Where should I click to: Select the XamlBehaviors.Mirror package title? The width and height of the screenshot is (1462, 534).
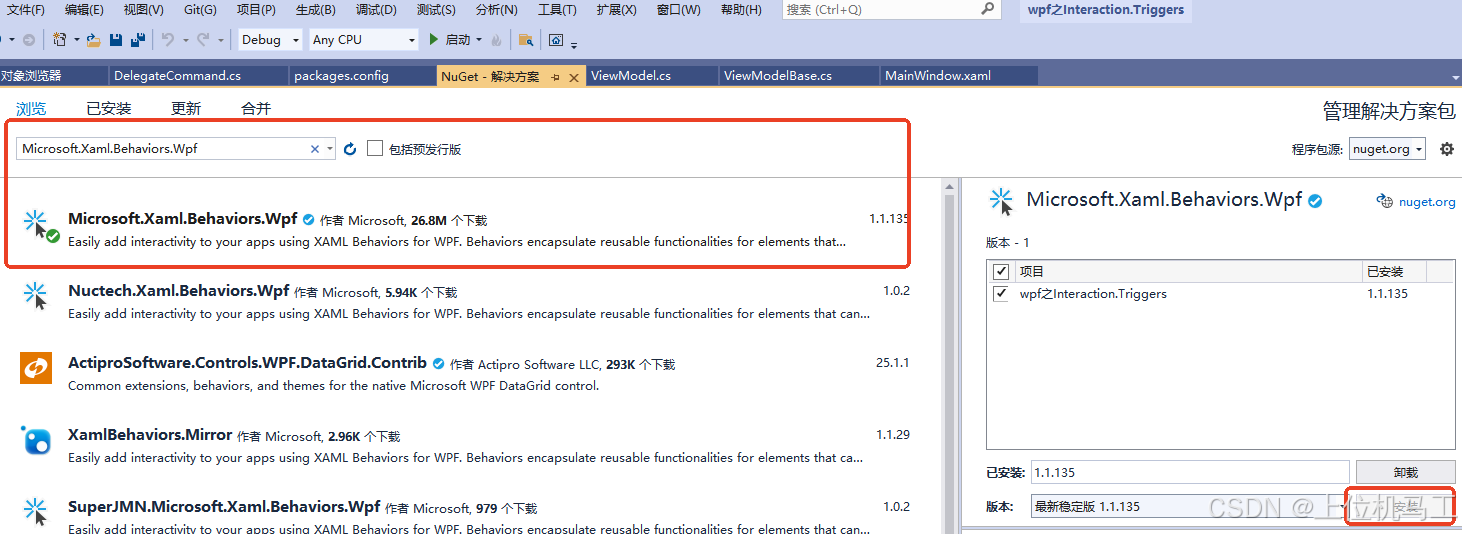[x=150, y=435]
